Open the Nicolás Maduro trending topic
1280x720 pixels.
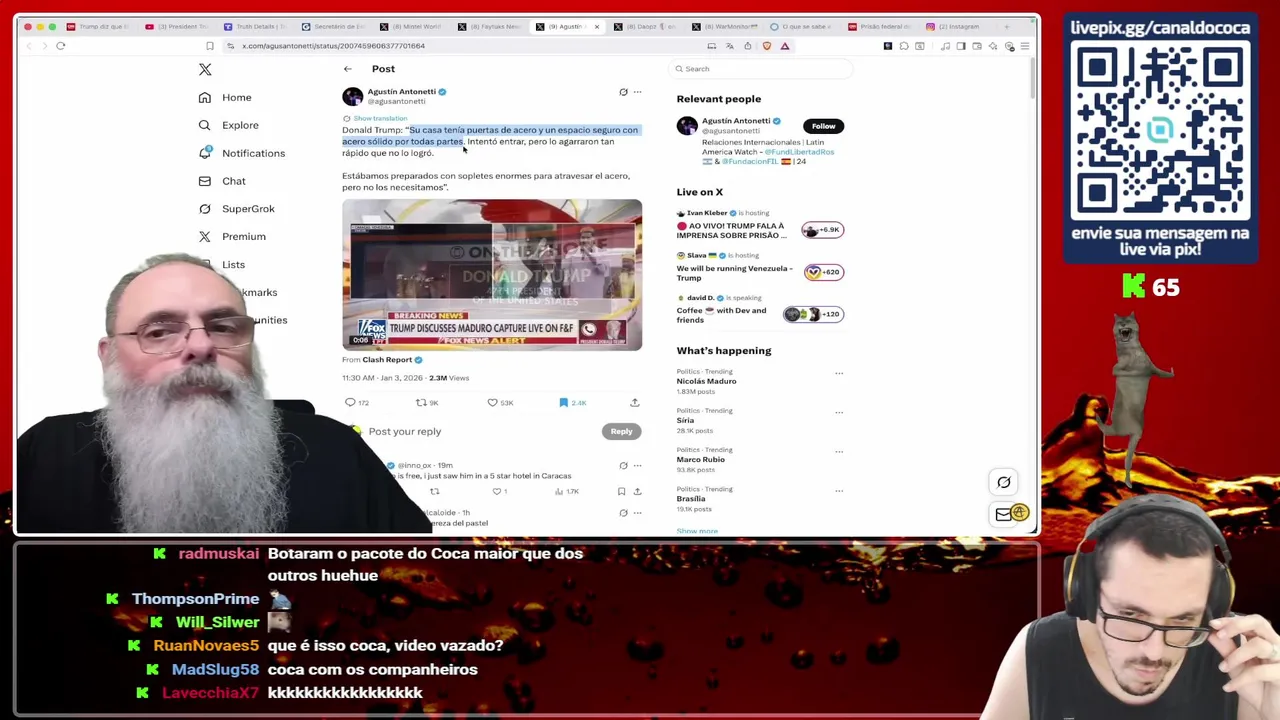[706, 381]
